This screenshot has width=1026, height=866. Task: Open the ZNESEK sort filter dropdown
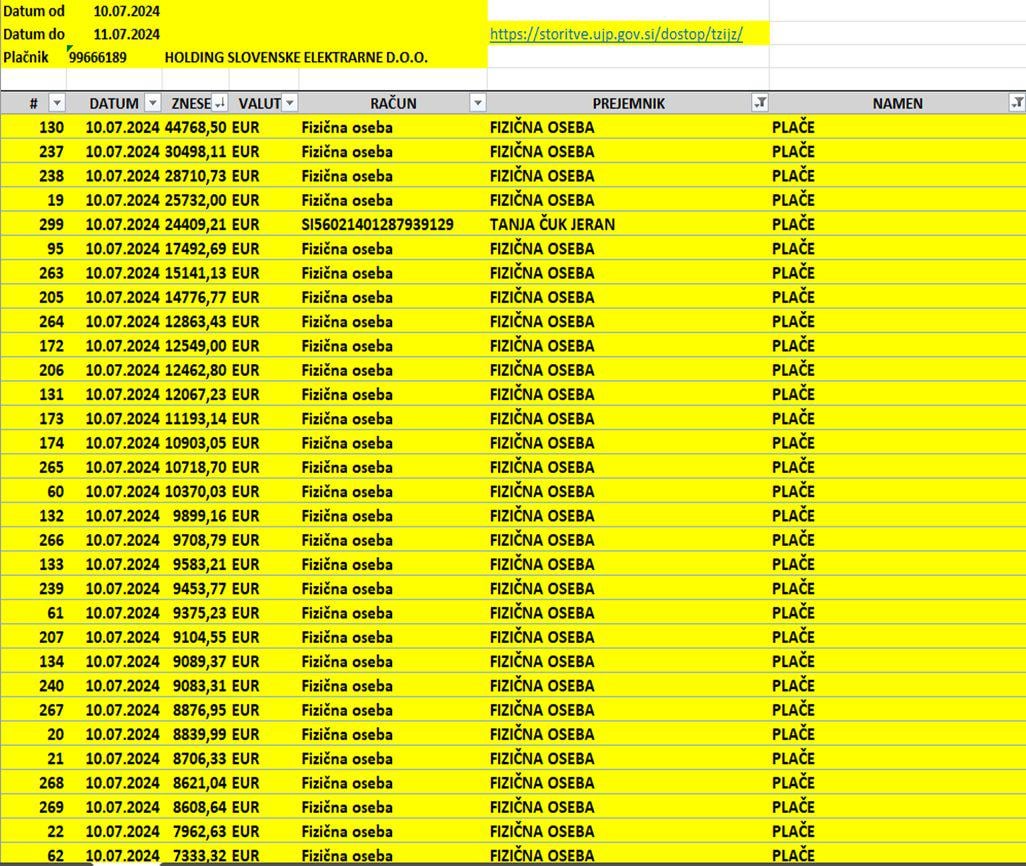221,103
